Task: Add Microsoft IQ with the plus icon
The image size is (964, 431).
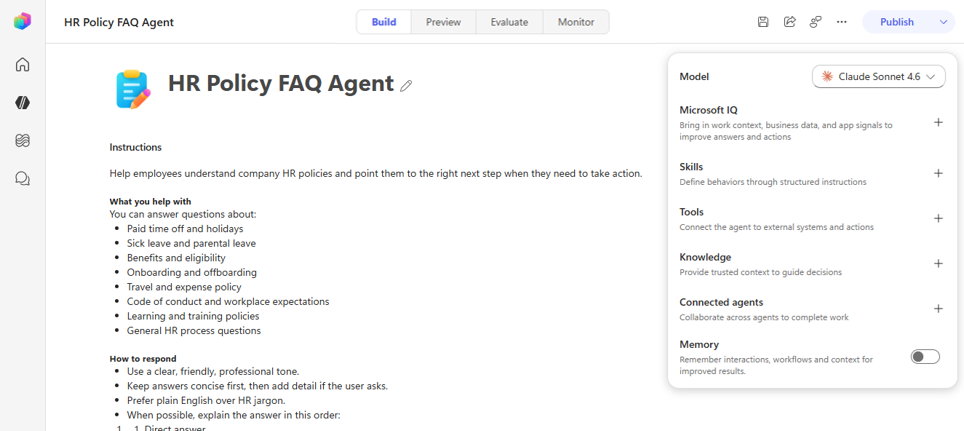Action: (x=938, y=122)
